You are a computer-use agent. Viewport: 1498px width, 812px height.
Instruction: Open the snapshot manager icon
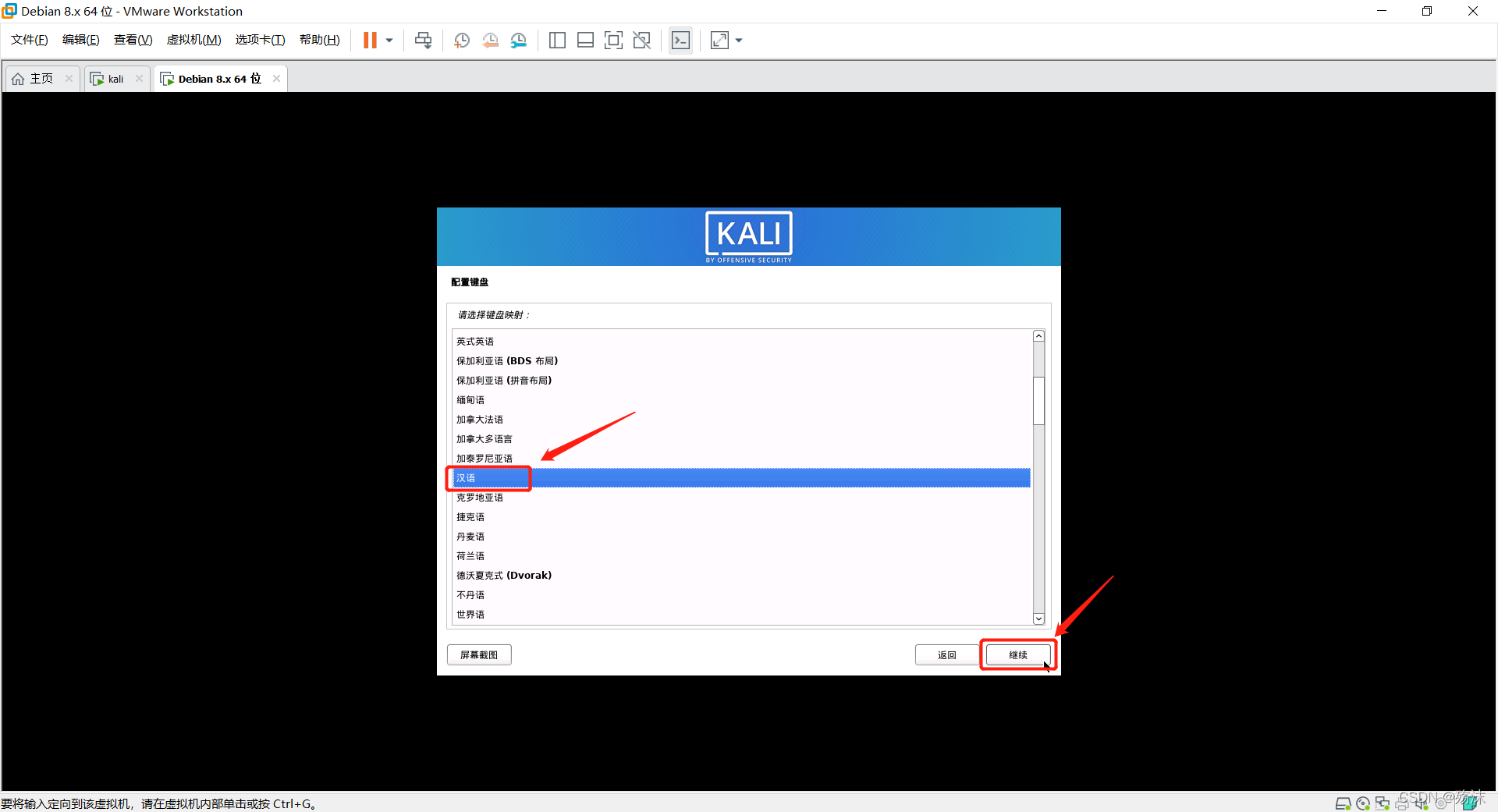(519, 41)
